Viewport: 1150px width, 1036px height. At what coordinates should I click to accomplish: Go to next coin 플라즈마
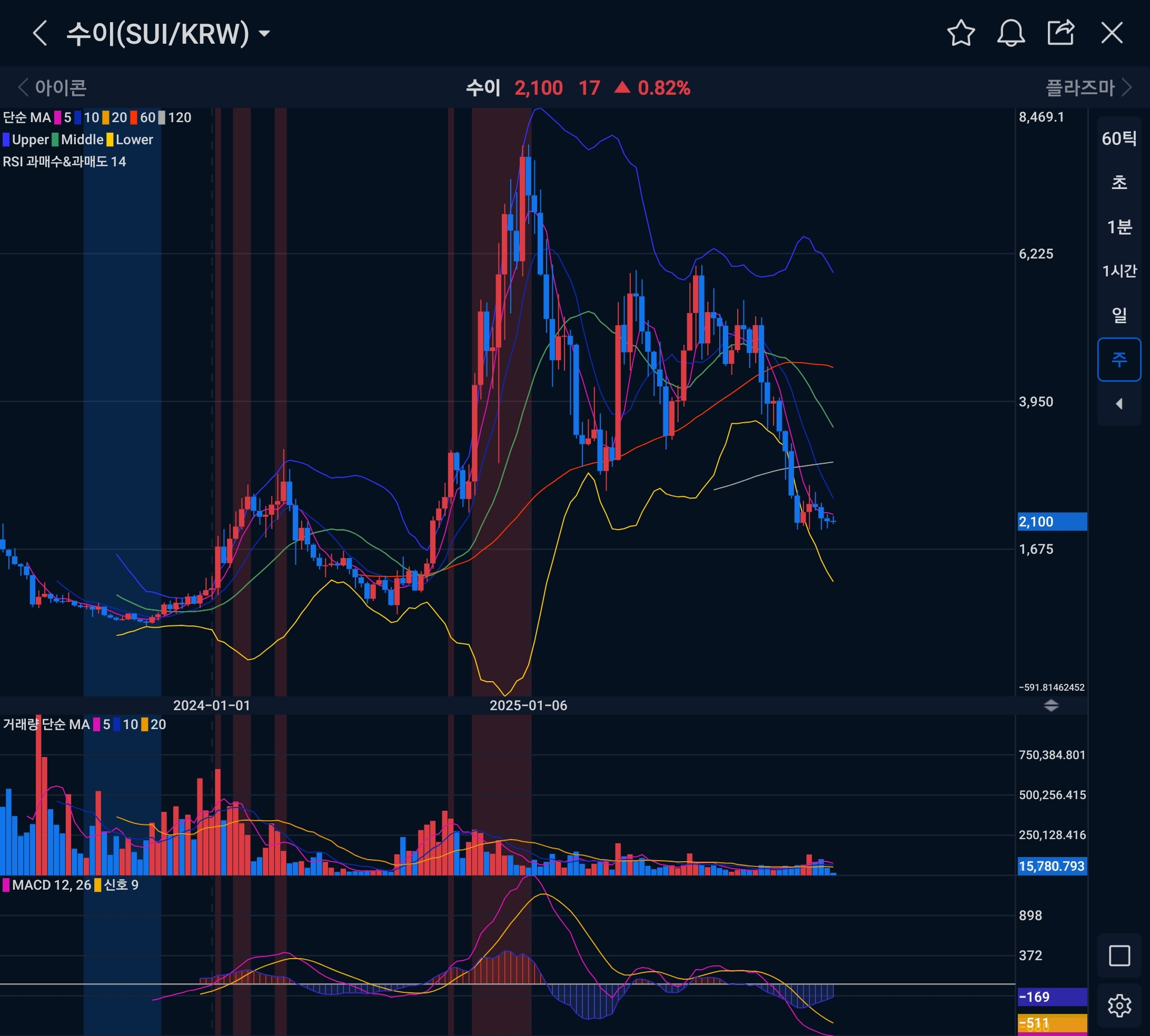[x=1087, y=88]
